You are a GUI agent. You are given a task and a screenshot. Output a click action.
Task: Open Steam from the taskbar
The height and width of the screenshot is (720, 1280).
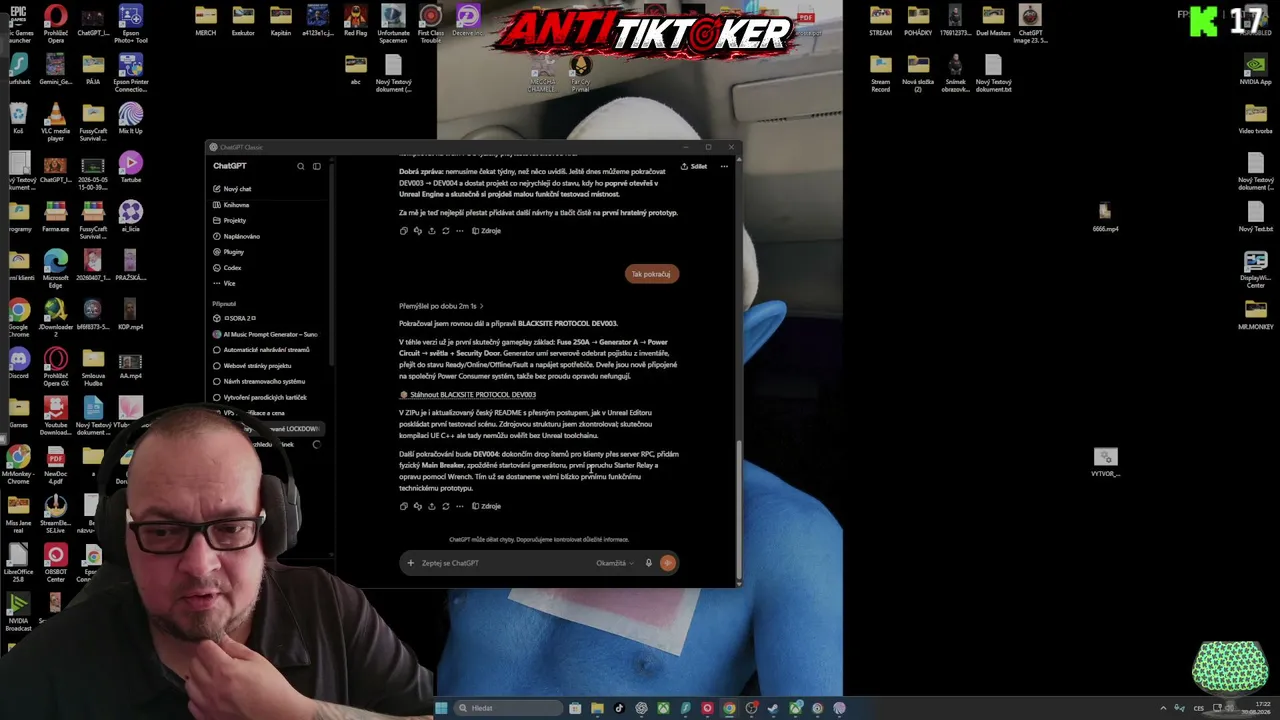tap(773, 708)
